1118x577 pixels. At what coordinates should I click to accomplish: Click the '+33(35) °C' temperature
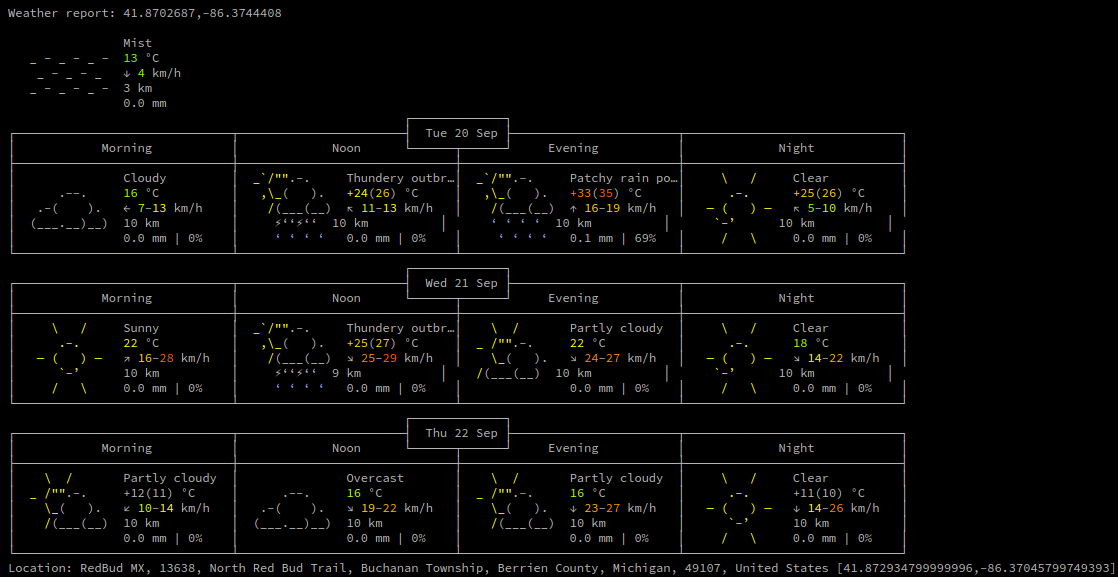606,193
